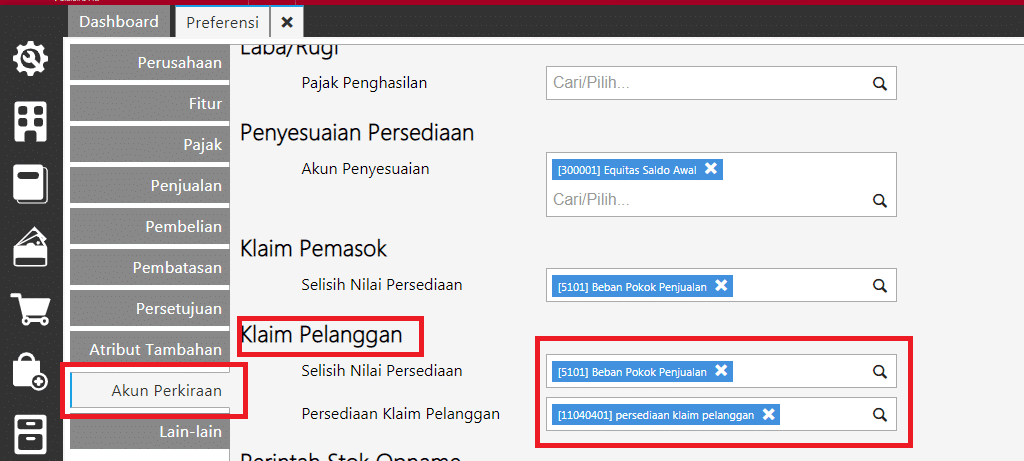Click the cash and bank wallet icon
This screenshot has width=1024, height=461.
30,247
